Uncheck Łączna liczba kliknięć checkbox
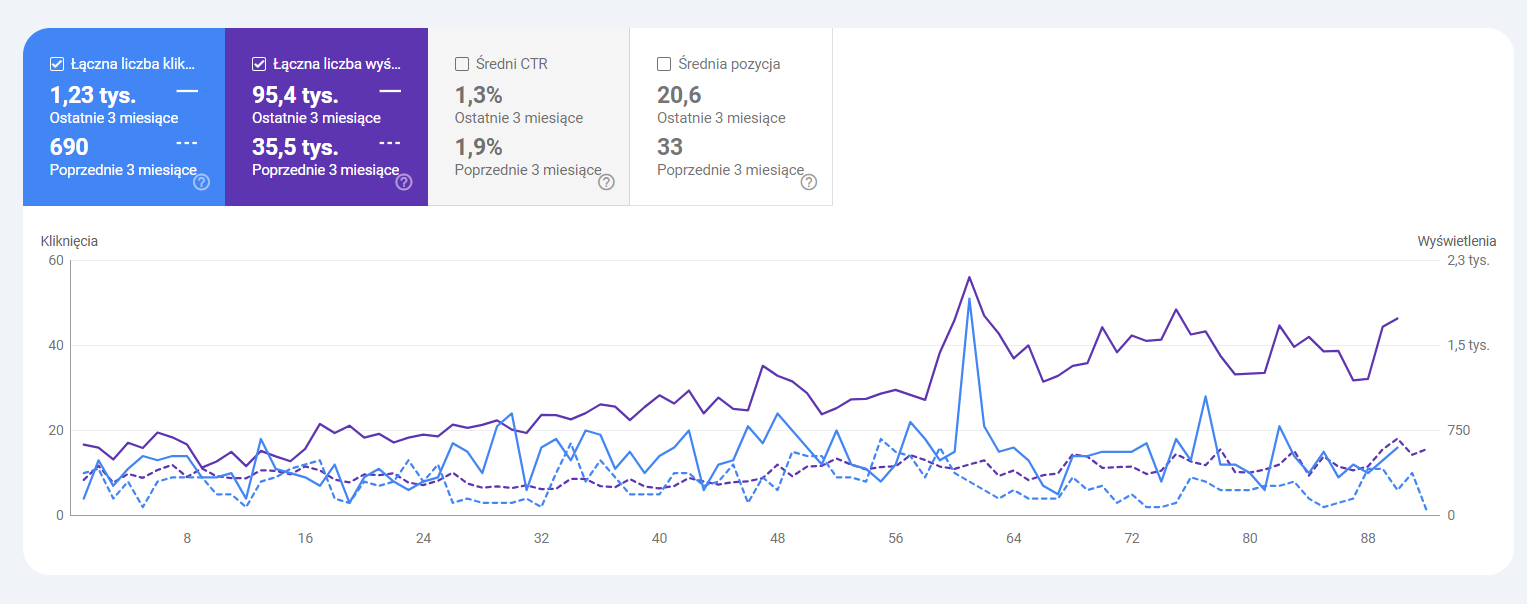Image resolution: width=1527 pixels, height=604 pixels. (57, 64)
